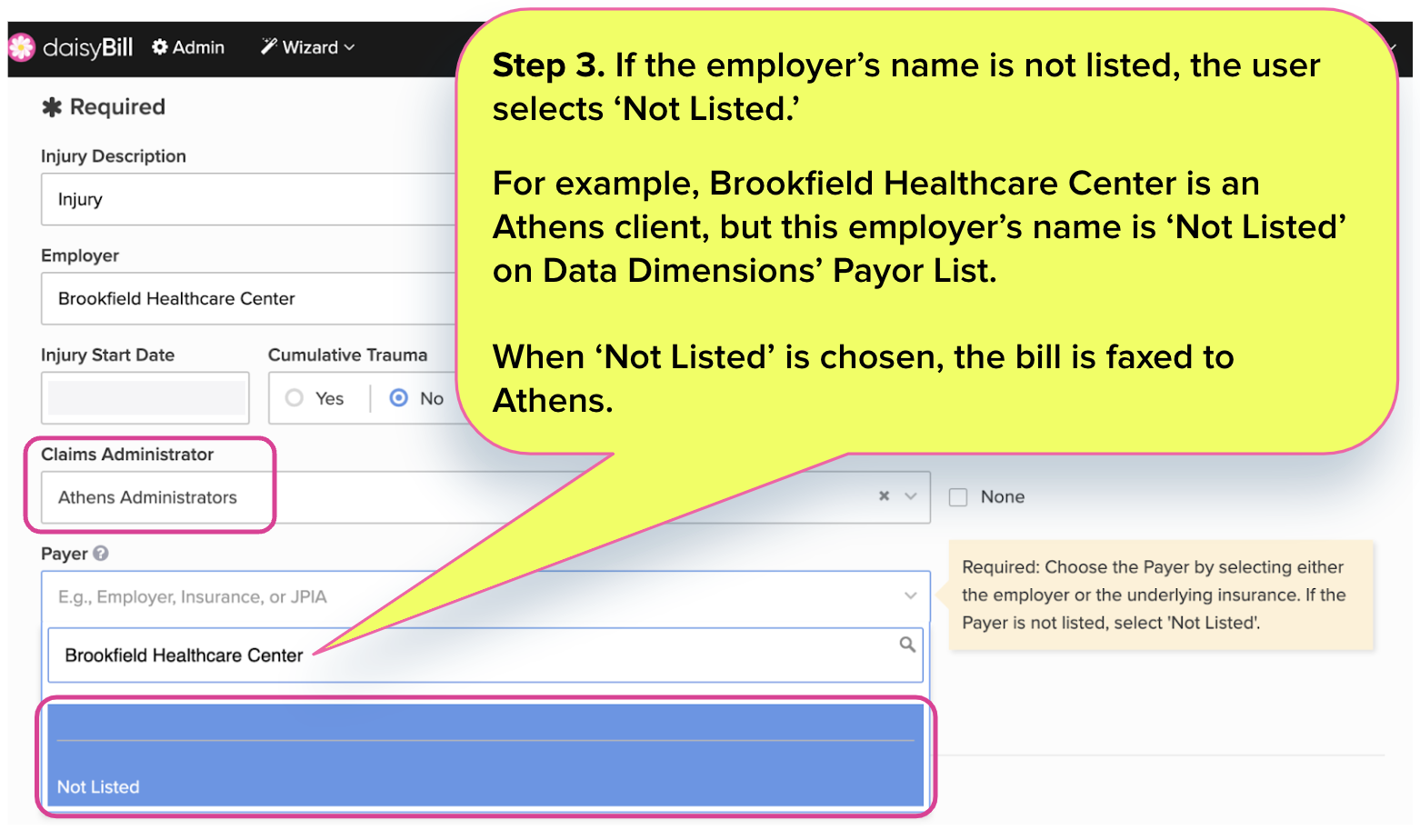1420x840 pixels.
Task: Click the Injury Start Date field
Action: tap(145, 397)
